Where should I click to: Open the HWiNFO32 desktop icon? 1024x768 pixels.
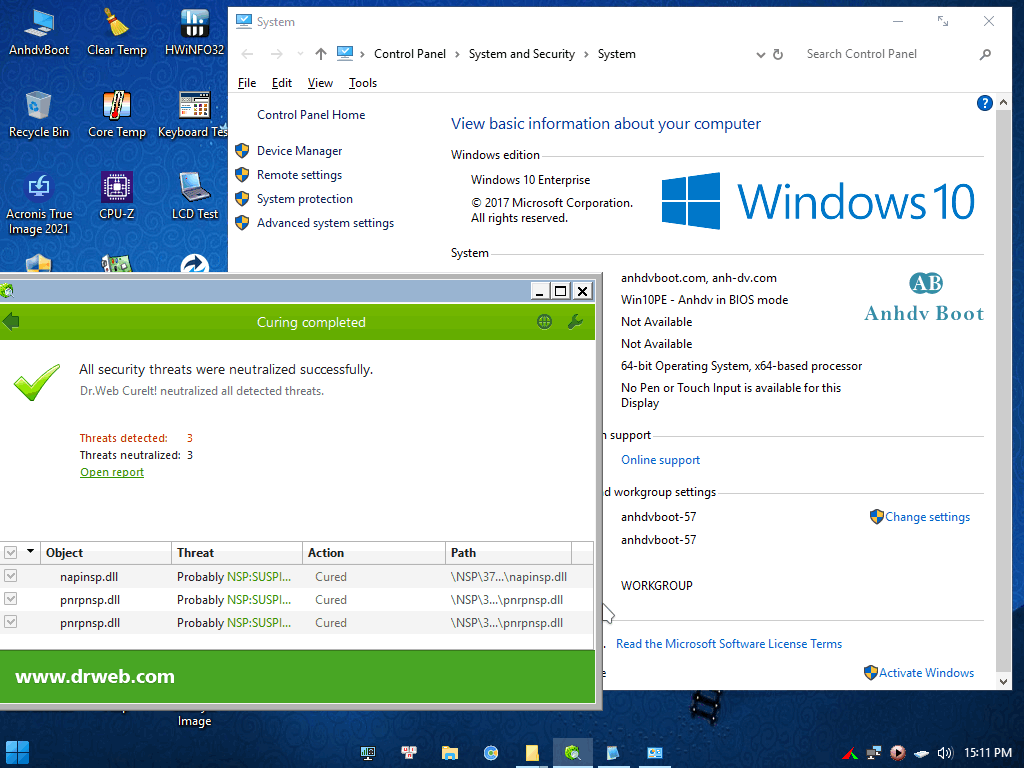tap(195, 33)
